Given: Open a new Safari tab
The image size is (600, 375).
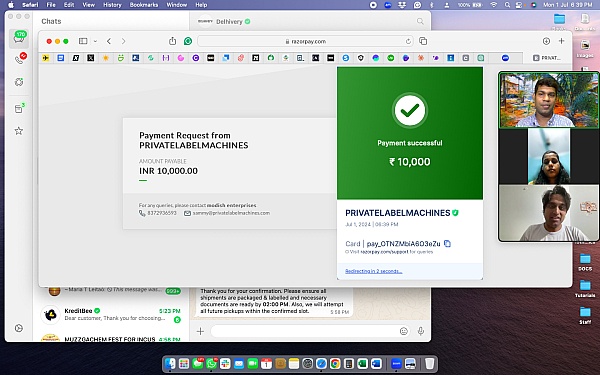Looking at the screenshot, I should (561, 41).
